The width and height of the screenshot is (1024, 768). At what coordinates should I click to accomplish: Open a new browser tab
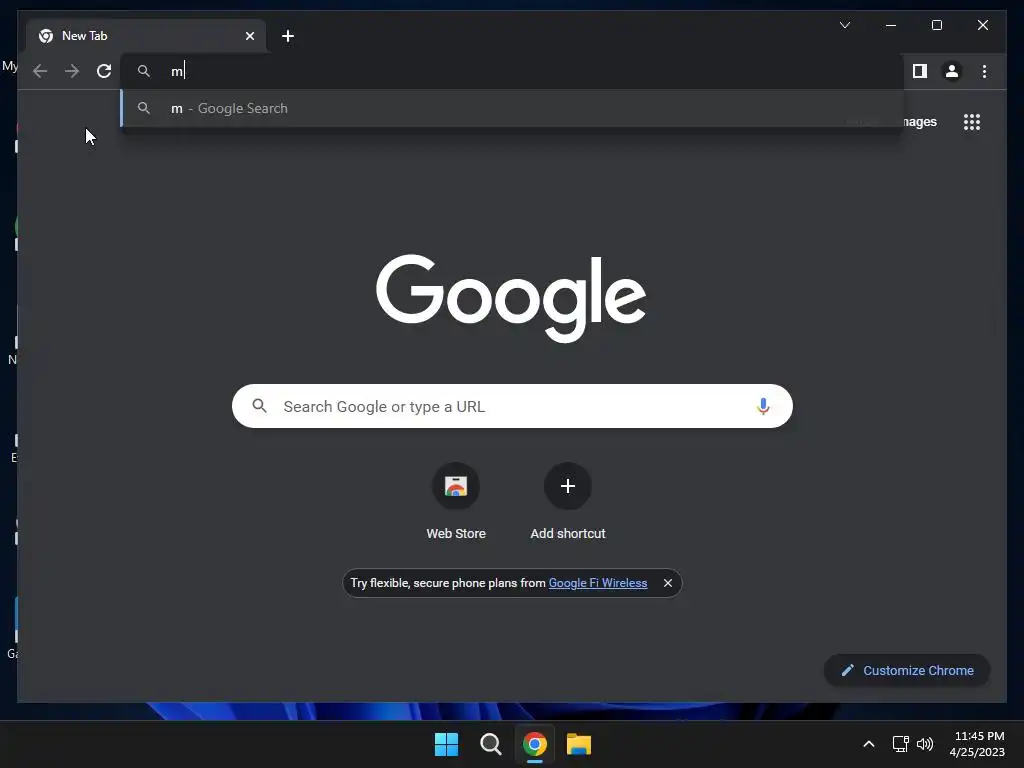click(x=287, y=36)
